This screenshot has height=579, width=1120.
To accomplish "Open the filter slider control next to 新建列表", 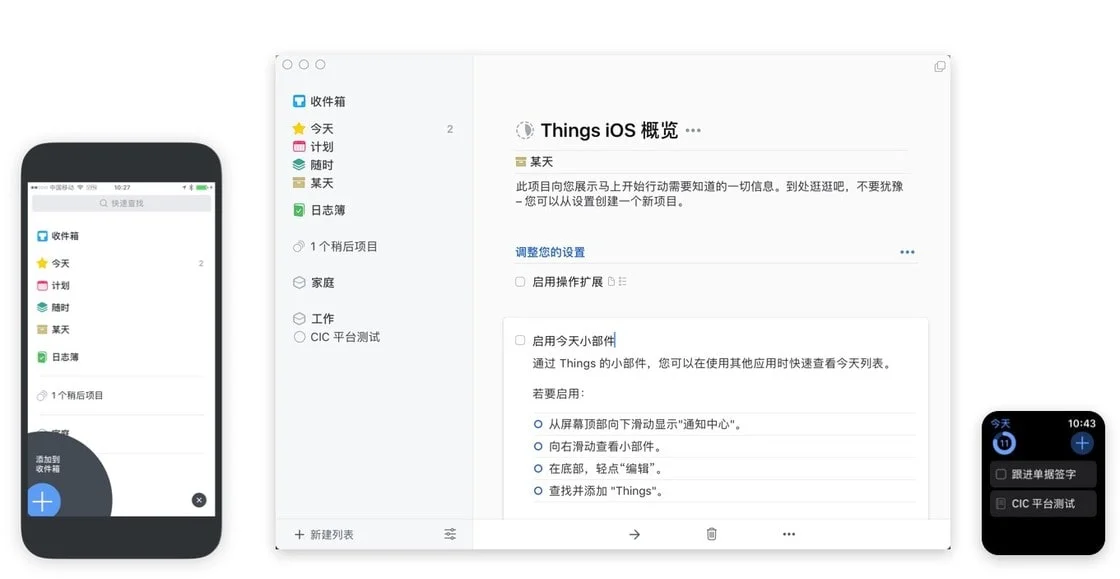I will pos(450,534).
